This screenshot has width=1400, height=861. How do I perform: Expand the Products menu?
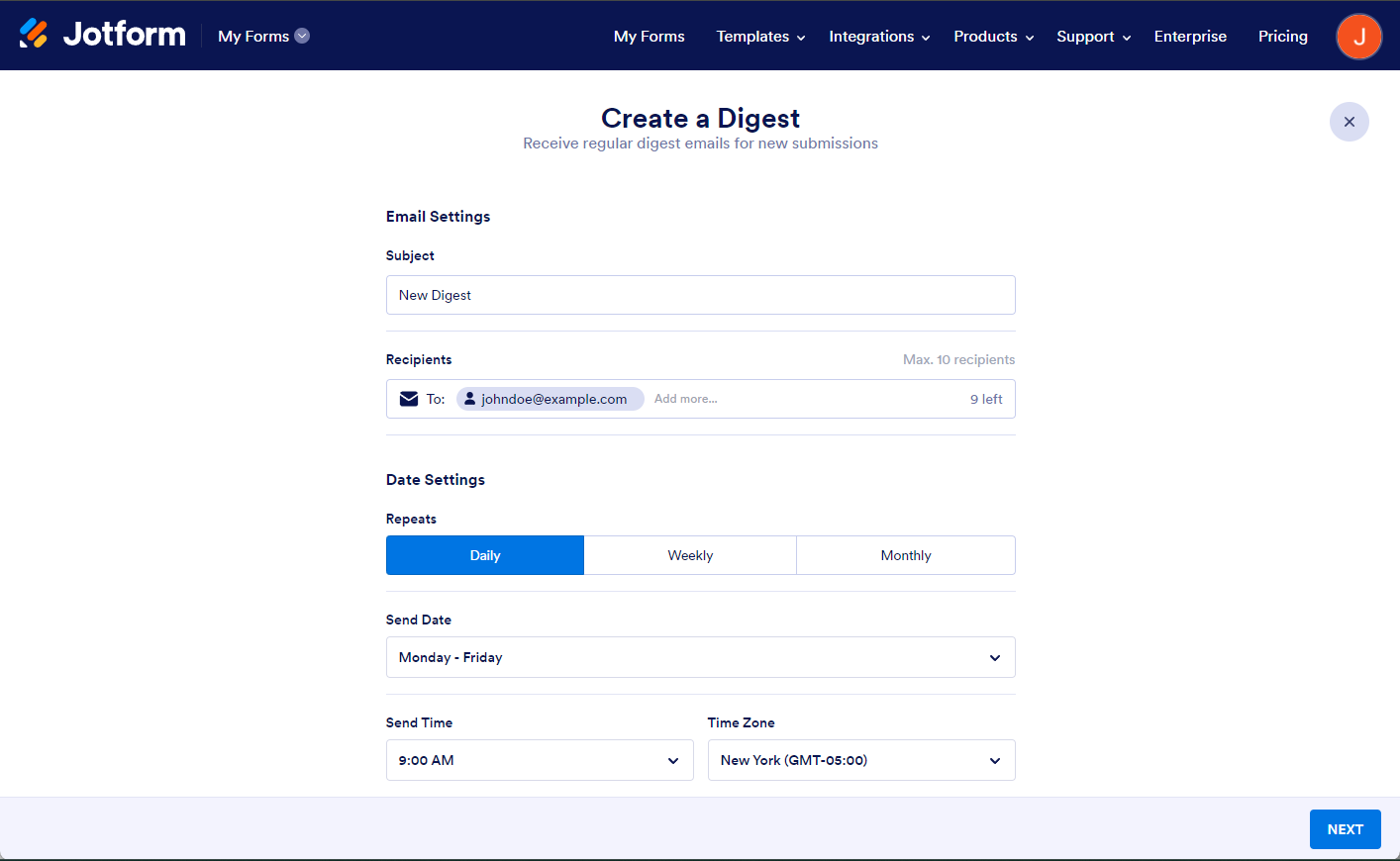pyautogui.click(x=993, y=37)
